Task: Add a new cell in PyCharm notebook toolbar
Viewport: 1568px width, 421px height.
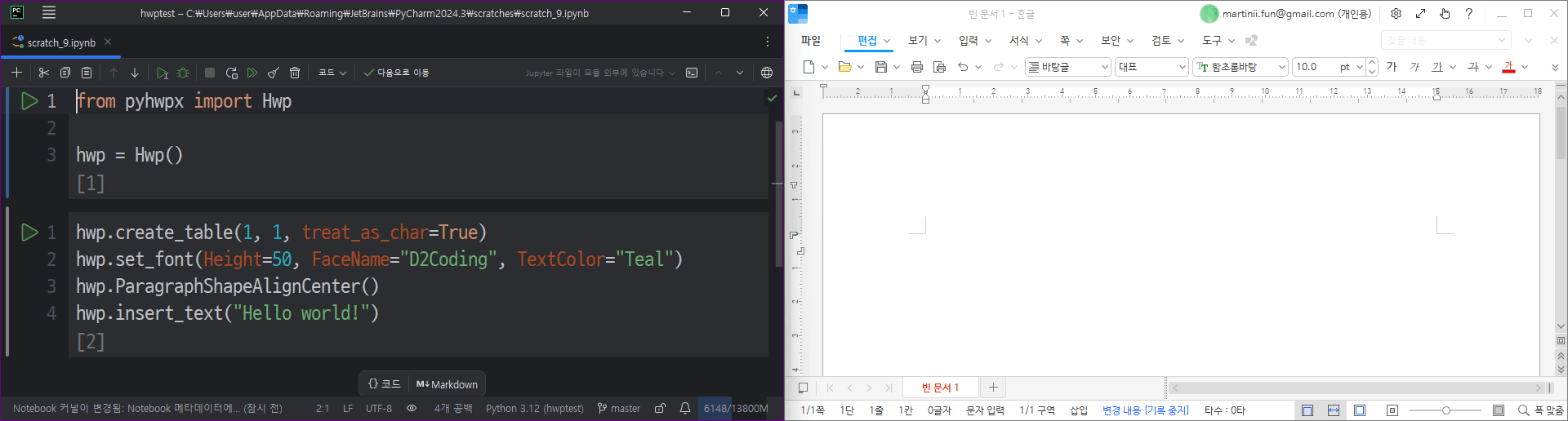Action: [16, 73]
